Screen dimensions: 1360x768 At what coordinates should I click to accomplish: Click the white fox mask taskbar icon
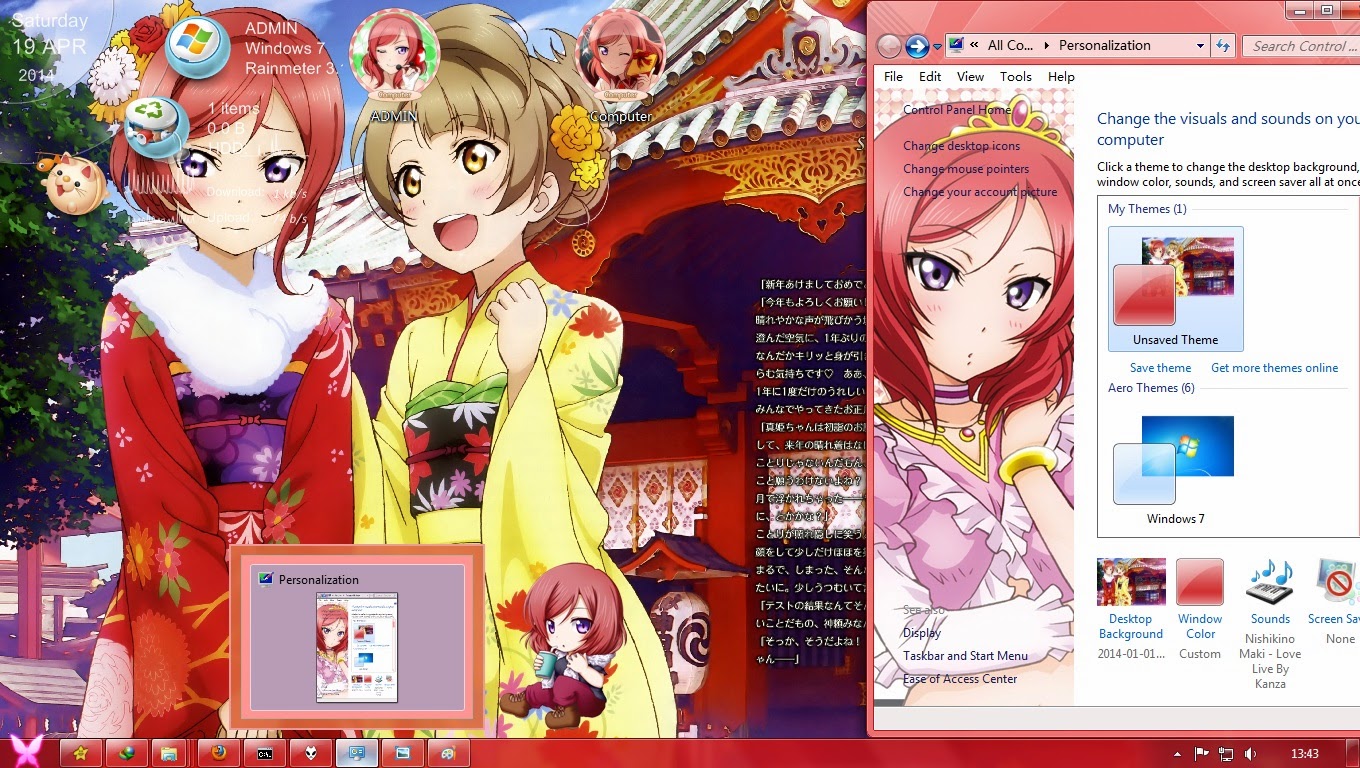(311, 753)
